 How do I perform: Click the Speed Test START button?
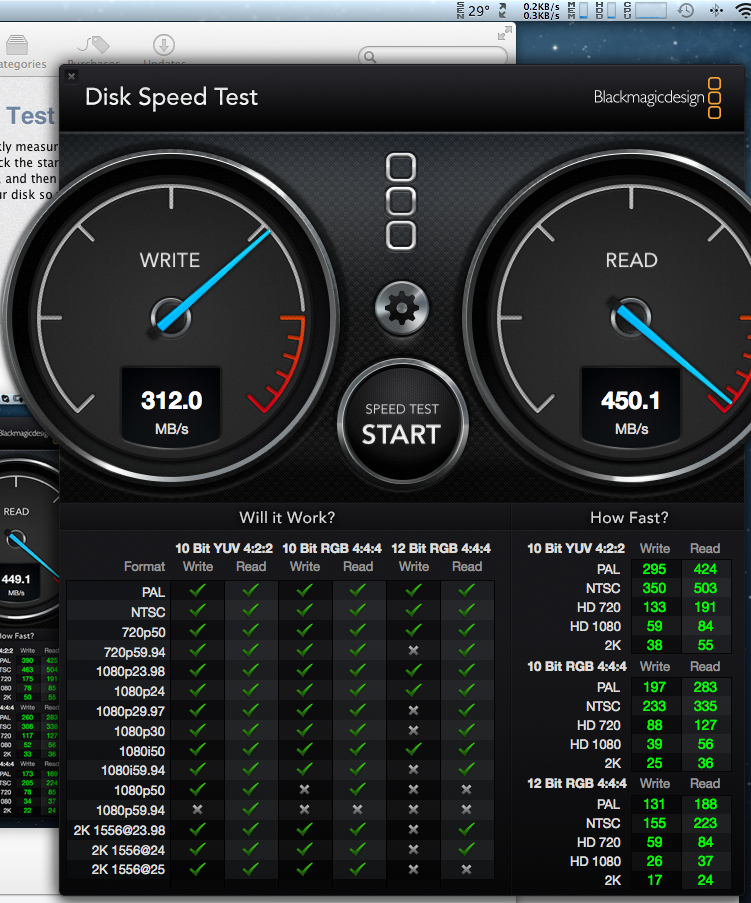coord(401,424)
